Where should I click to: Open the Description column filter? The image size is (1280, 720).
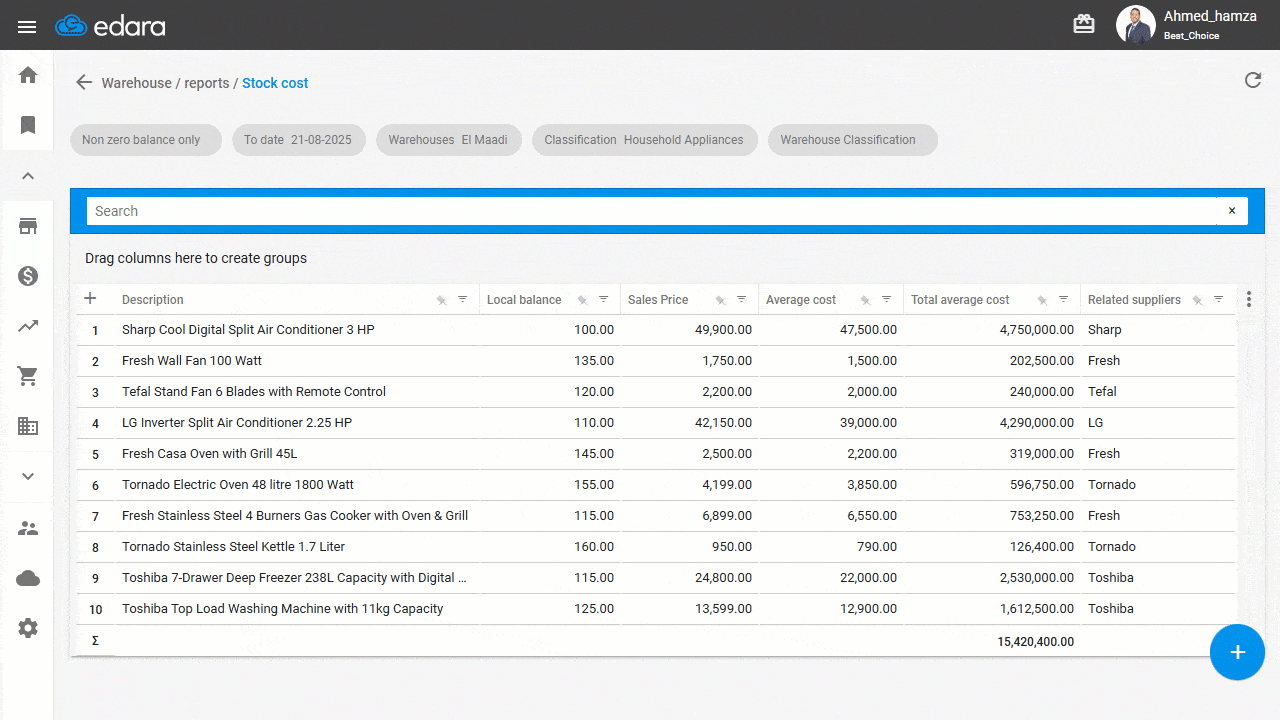click(462, 299)
